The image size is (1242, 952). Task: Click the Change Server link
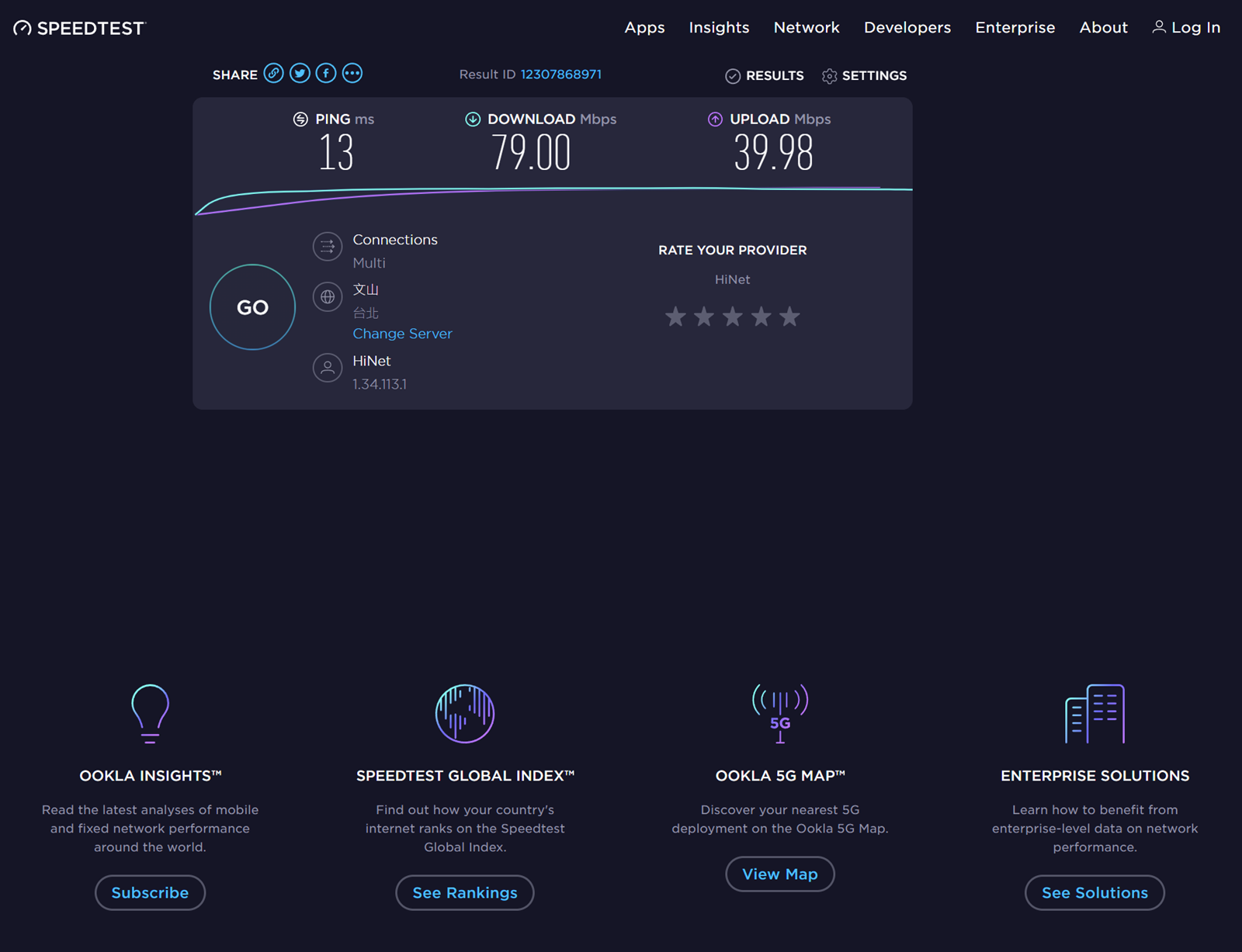tap(402, 334)
